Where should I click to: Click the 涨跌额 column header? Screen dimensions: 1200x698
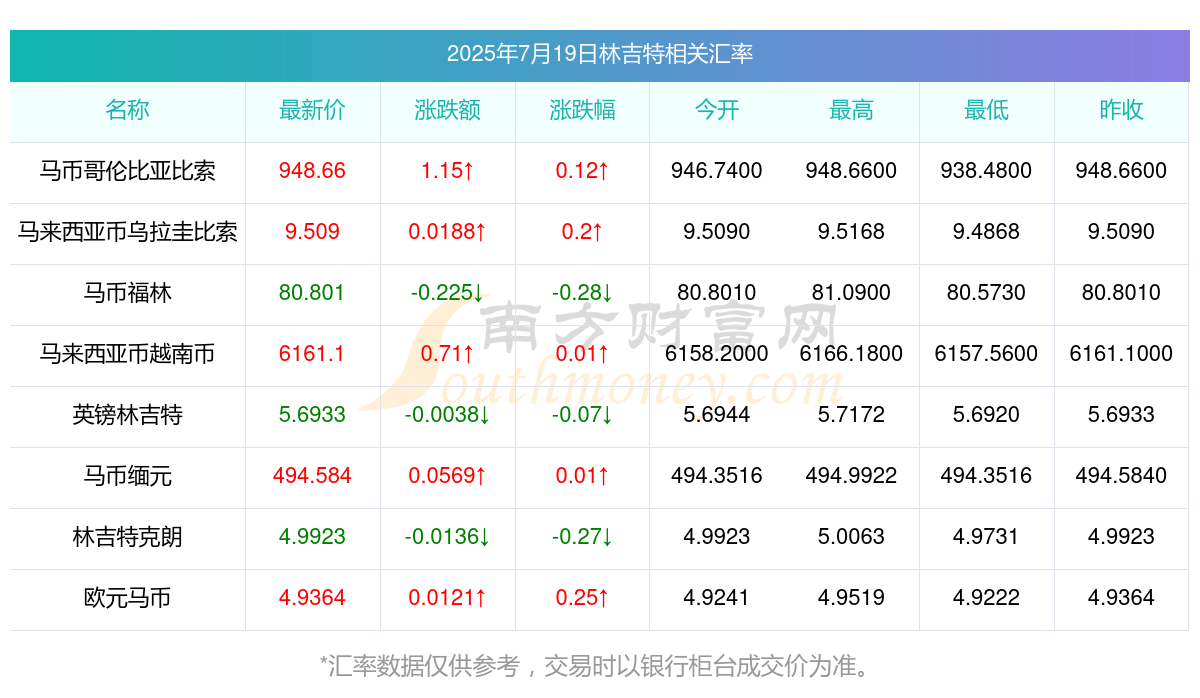point(447,110)
